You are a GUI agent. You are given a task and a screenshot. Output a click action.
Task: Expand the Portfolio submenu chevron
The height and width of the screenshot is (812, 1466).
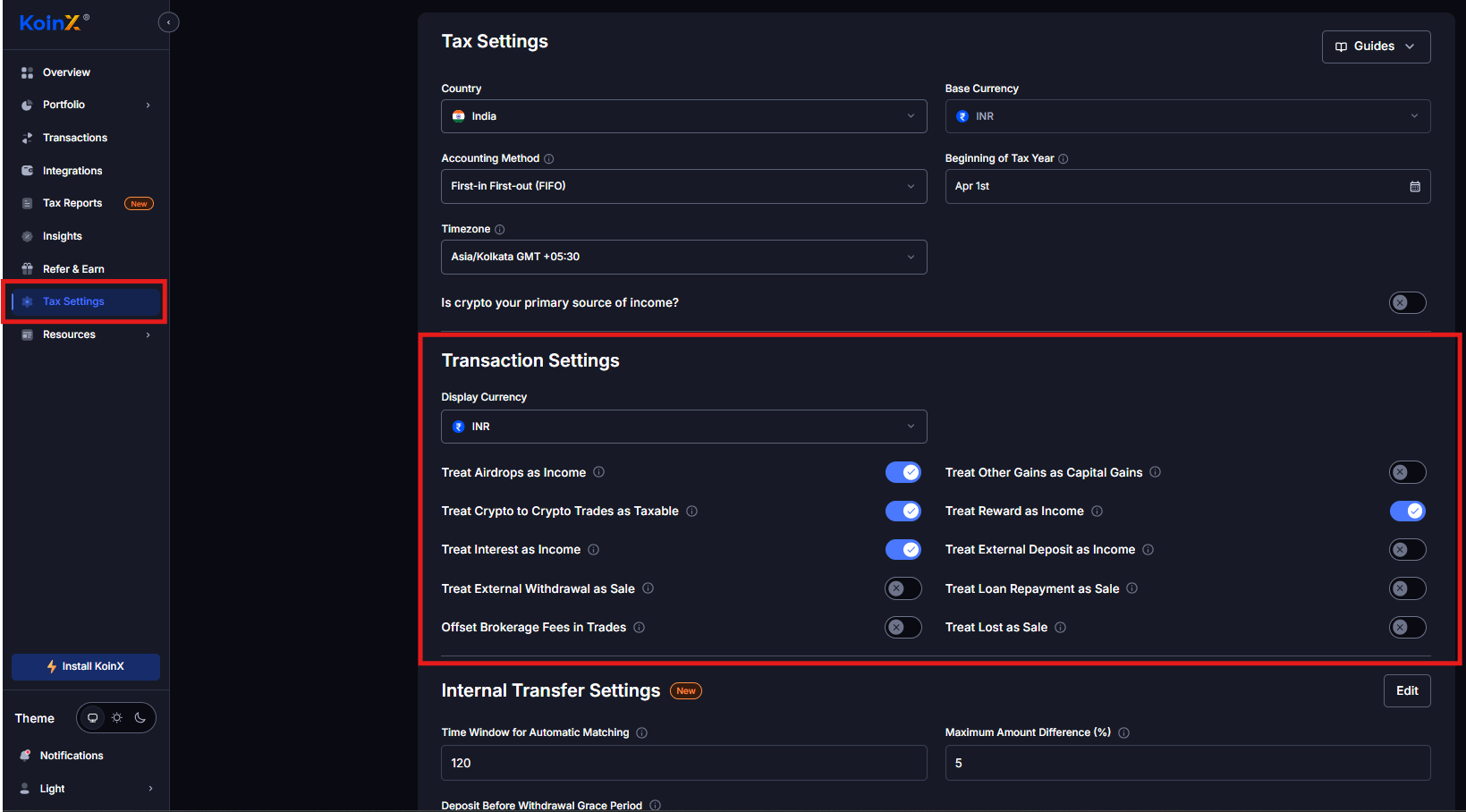[148, 106]
